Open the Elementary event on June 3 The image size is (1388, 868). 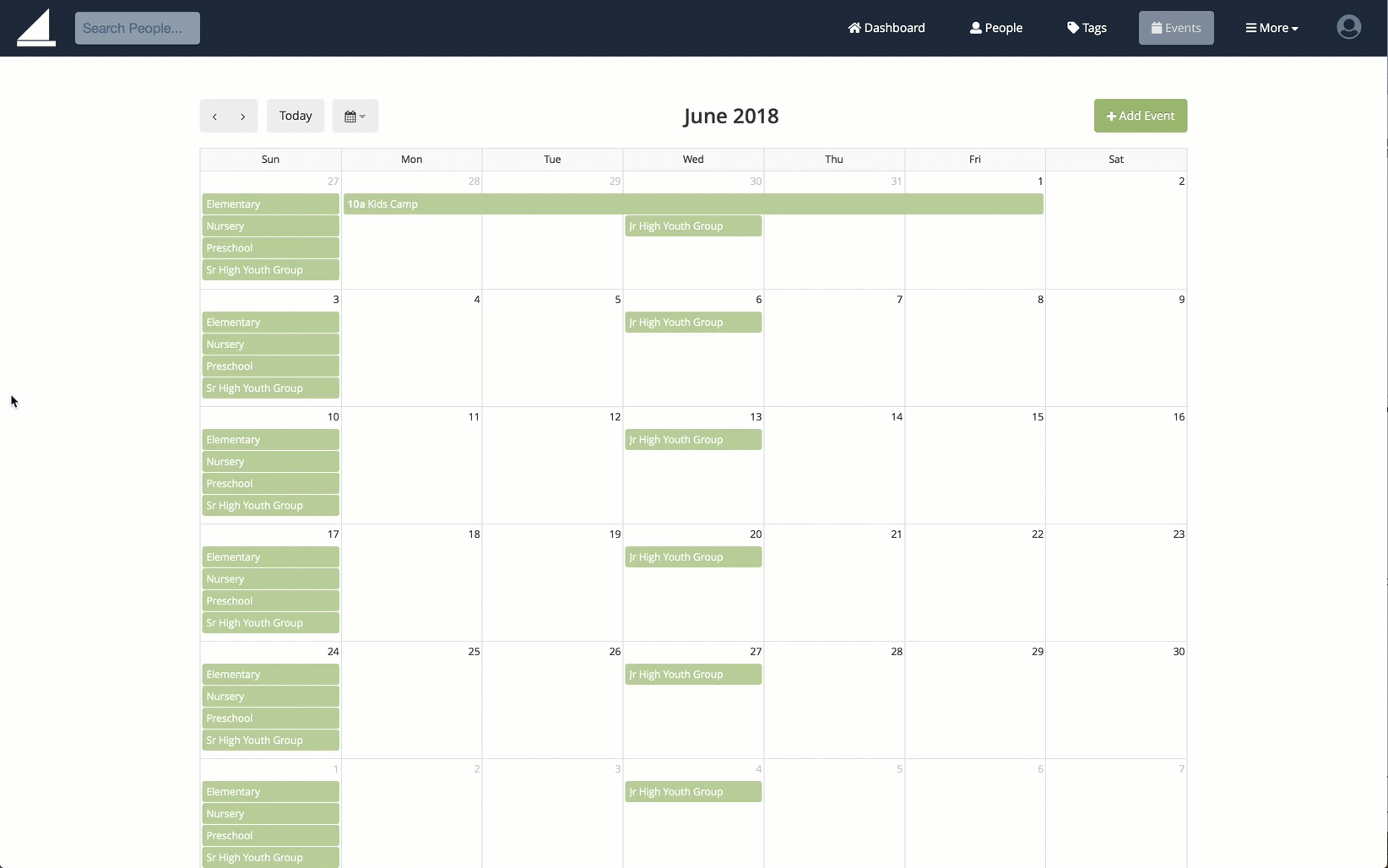click(270, 322)
